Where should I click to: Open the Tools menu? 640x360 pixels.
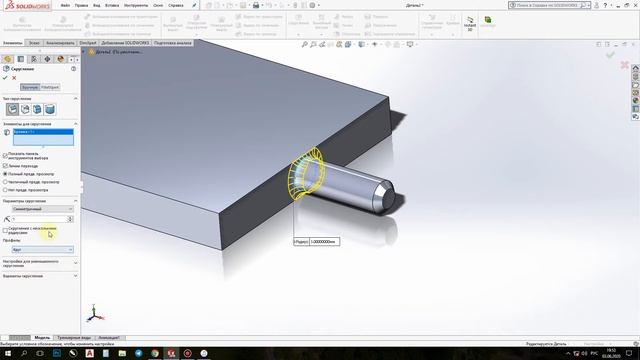click(136, 5)
